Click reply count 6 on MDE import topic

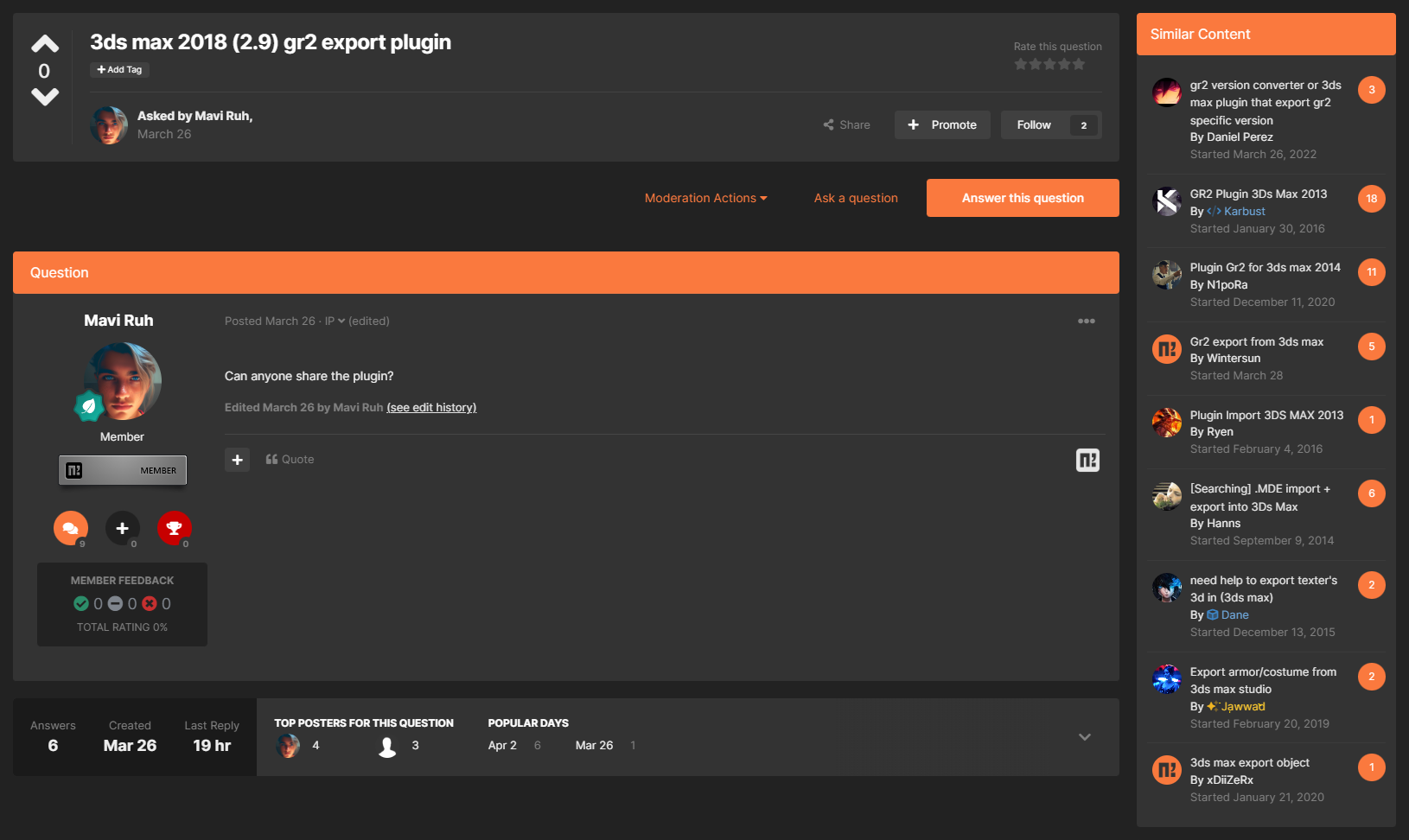pos(1372,493)
